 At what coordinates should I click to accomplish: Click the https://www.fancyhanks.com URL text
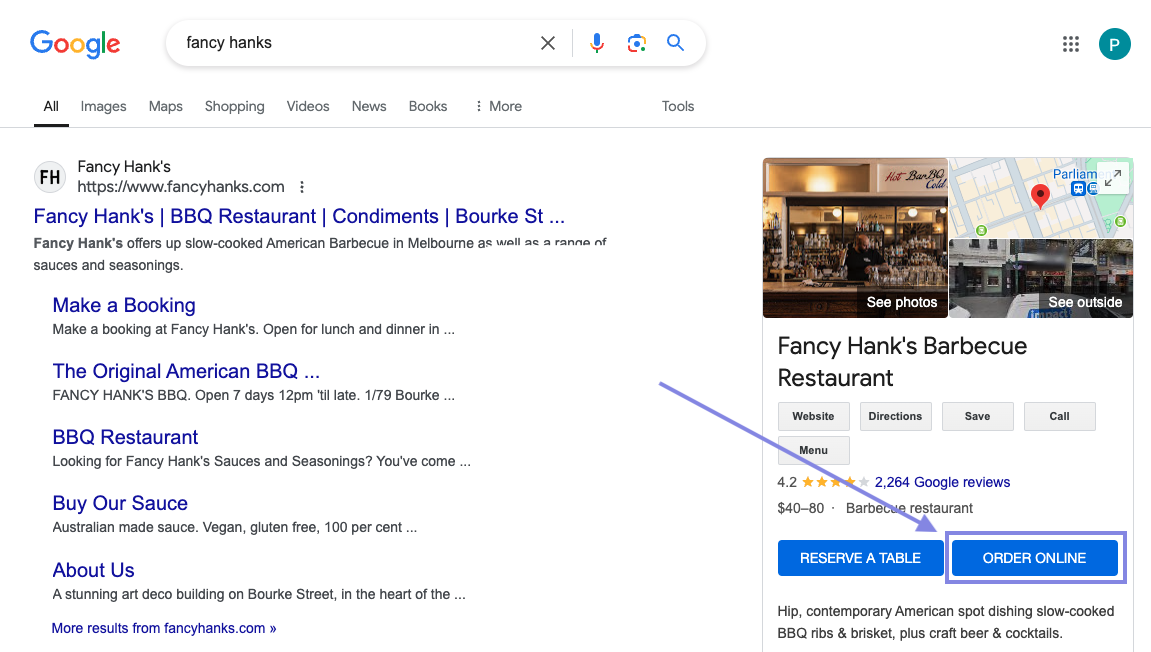(181, 187)
